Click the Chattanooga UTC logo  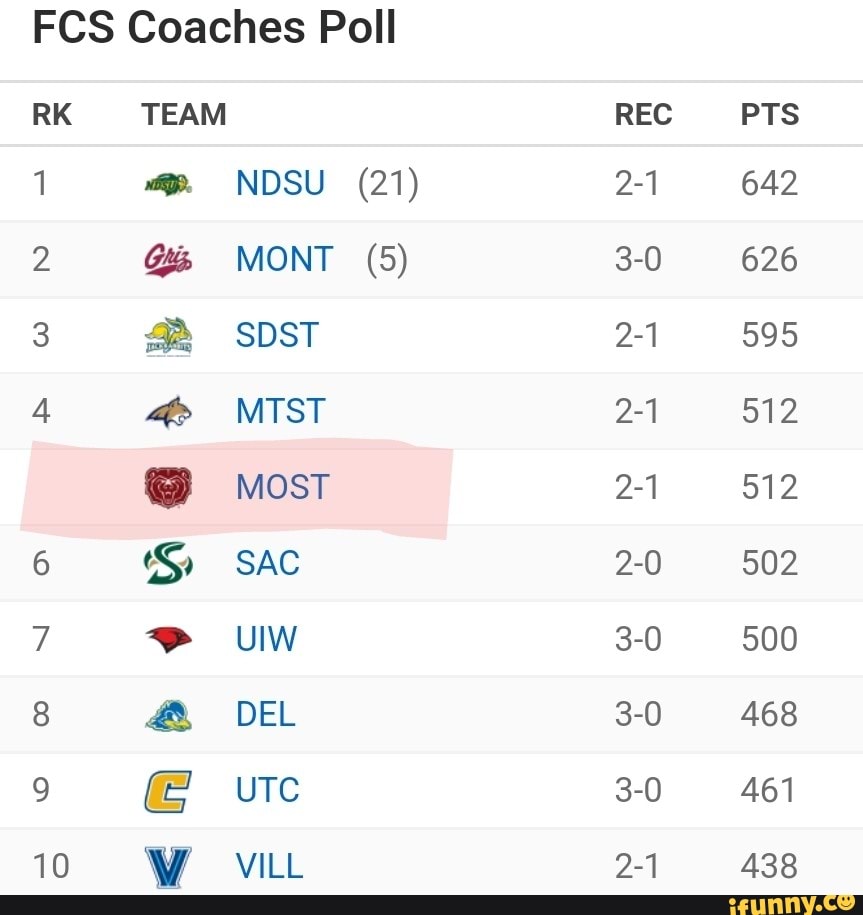[168, 790]
